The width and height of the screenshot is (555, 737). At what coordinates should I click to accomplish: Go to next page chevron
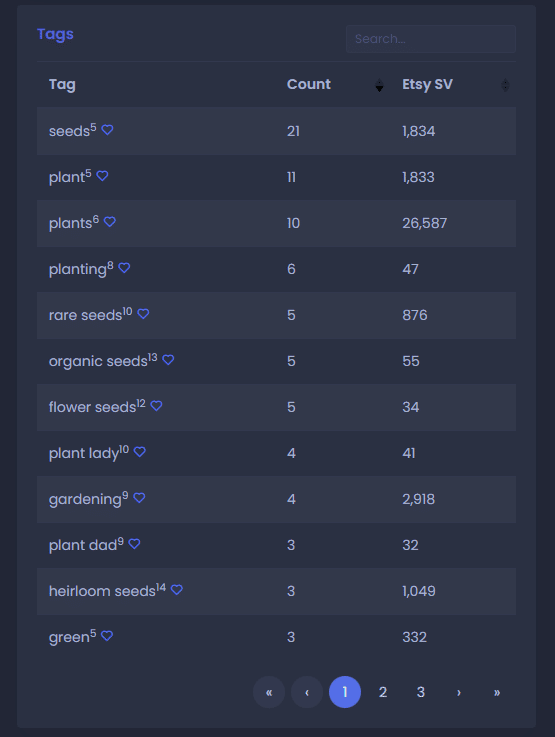pos(459,692)
